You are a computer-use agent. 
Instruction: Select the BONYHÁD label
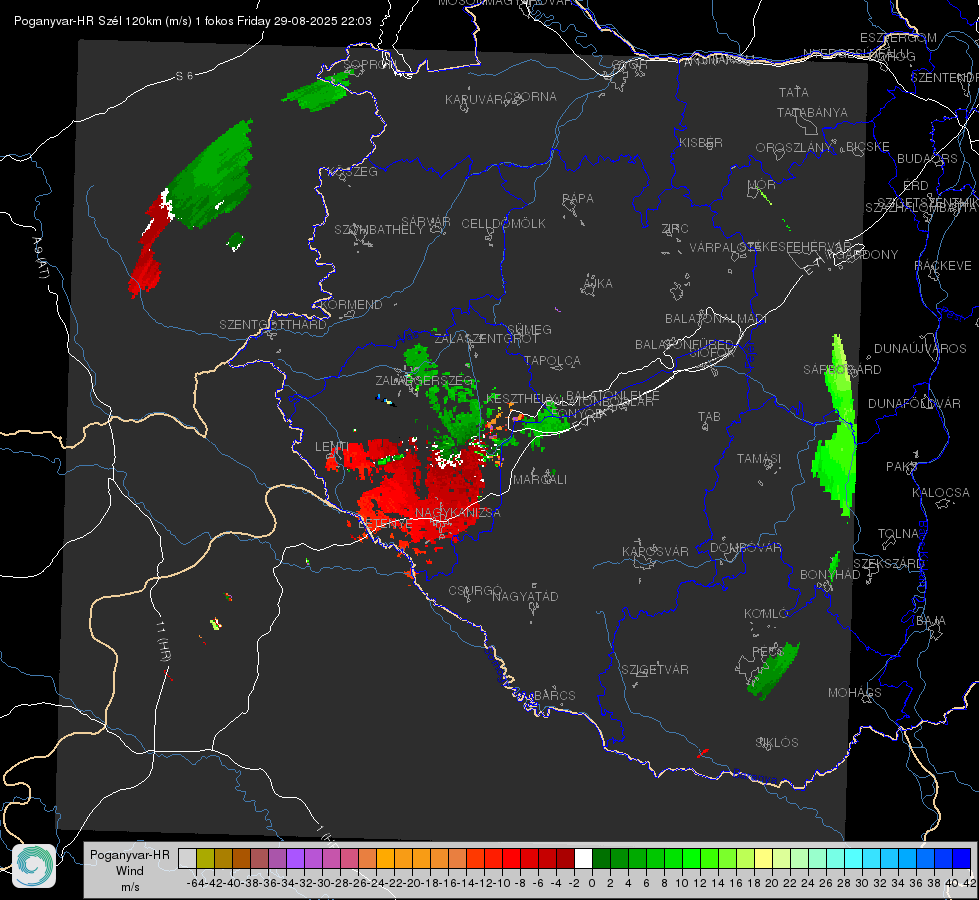tap(830, 575)
